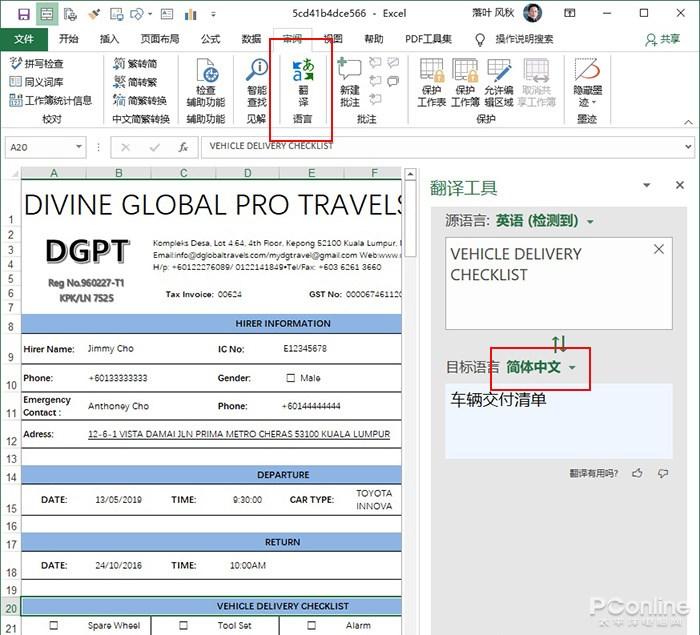The image size is (700, 635).
Task: Click the DEPARTURE section header cell
Action: pos(212,475)
